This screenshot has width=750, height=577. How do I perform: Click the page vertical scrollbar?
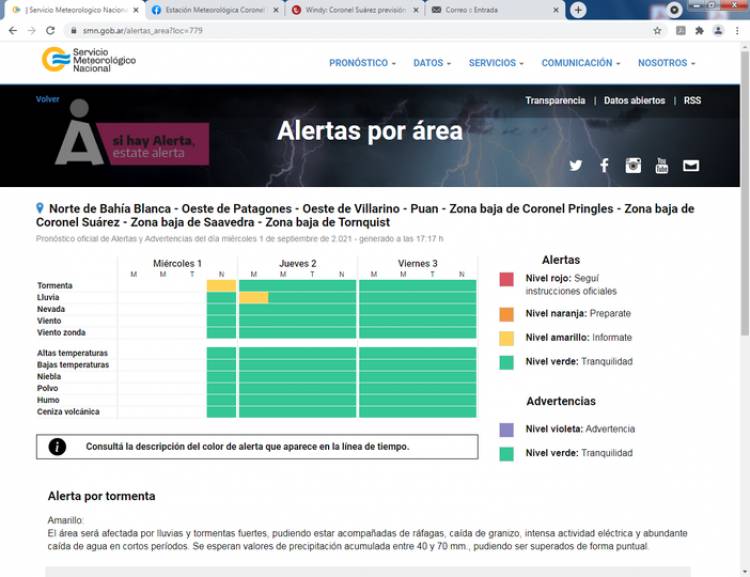(x=745, y=191)
